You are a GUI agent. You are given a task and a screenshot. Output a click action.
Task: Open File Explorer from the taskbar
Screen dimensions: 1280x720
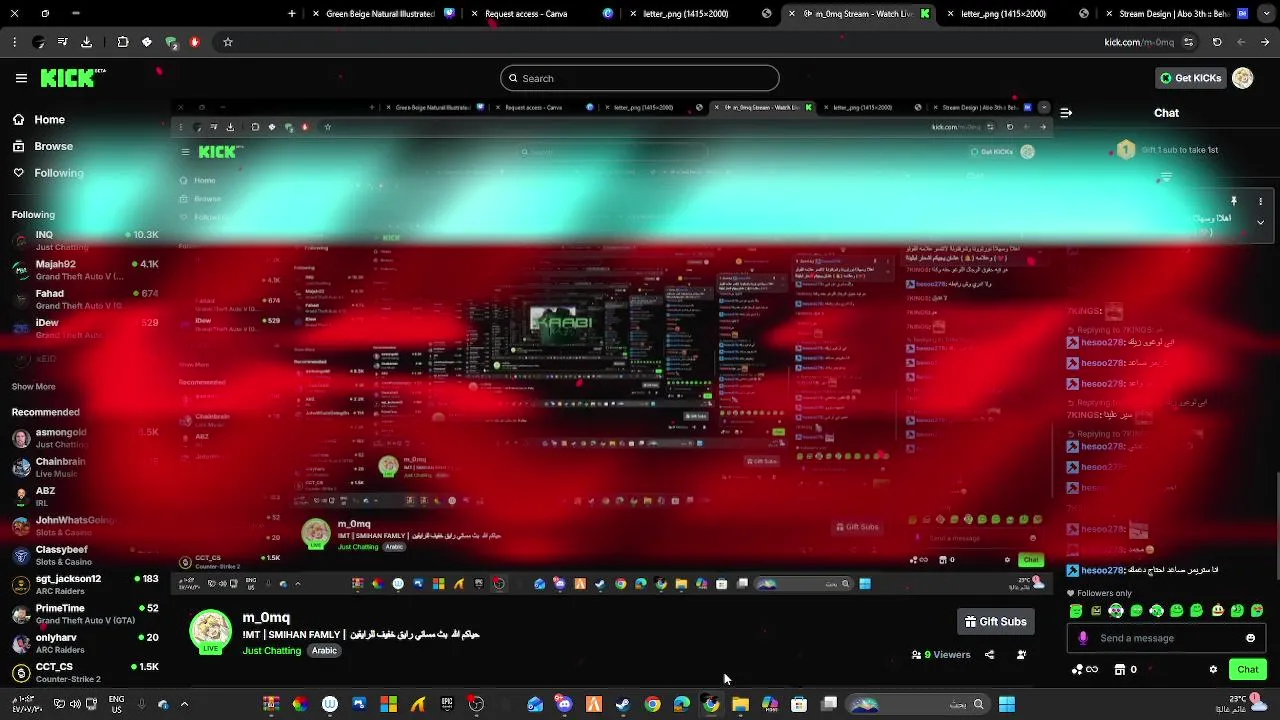coord(740,704)
